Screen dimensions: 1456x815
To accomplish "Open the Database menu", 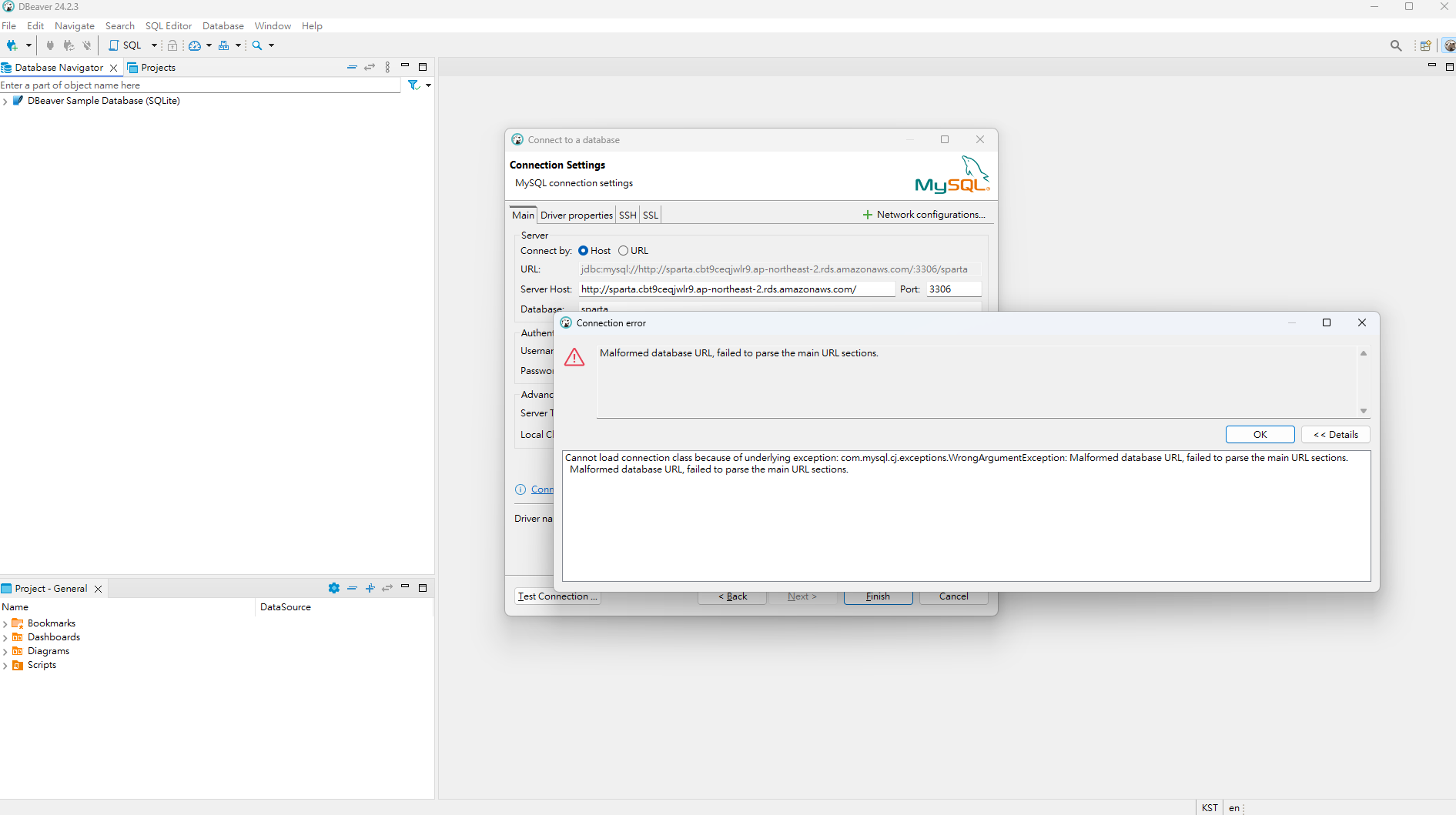I will 223,26.
